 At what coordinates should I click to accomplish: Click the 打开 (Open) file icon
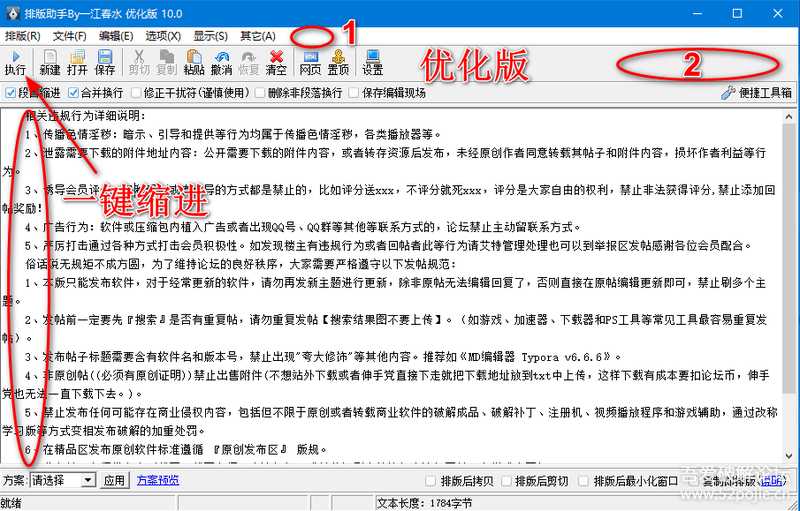coord(77,62)
